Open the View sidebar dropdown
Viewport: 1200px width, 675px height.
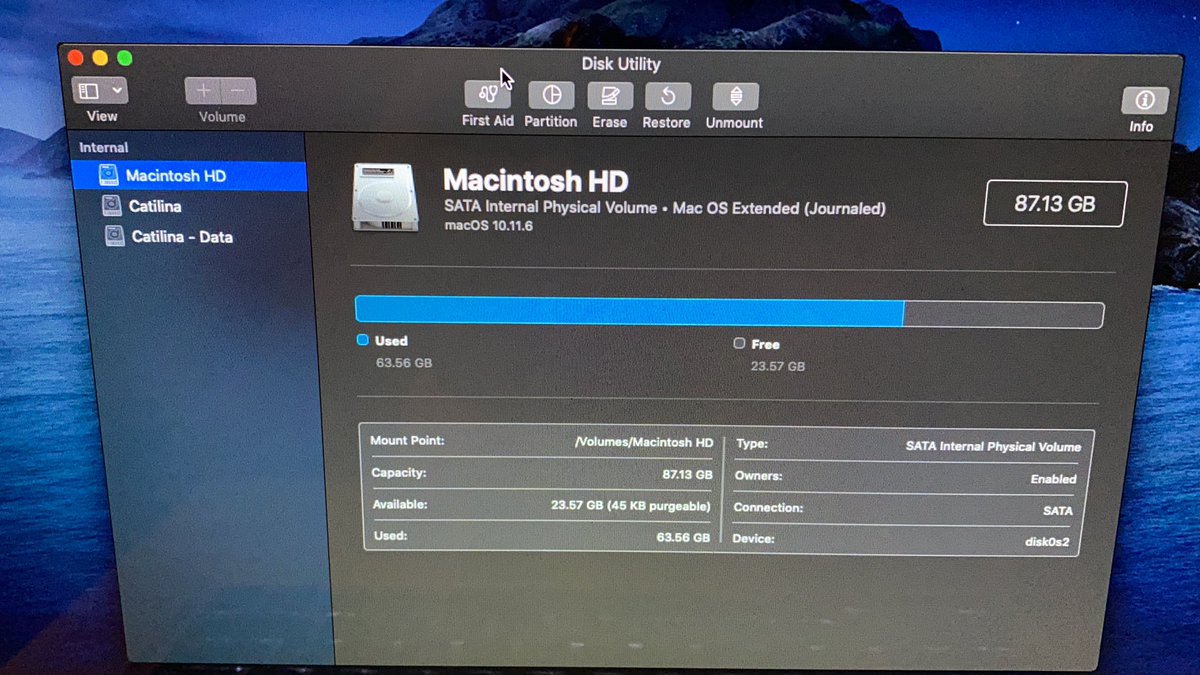click(100, 90)
